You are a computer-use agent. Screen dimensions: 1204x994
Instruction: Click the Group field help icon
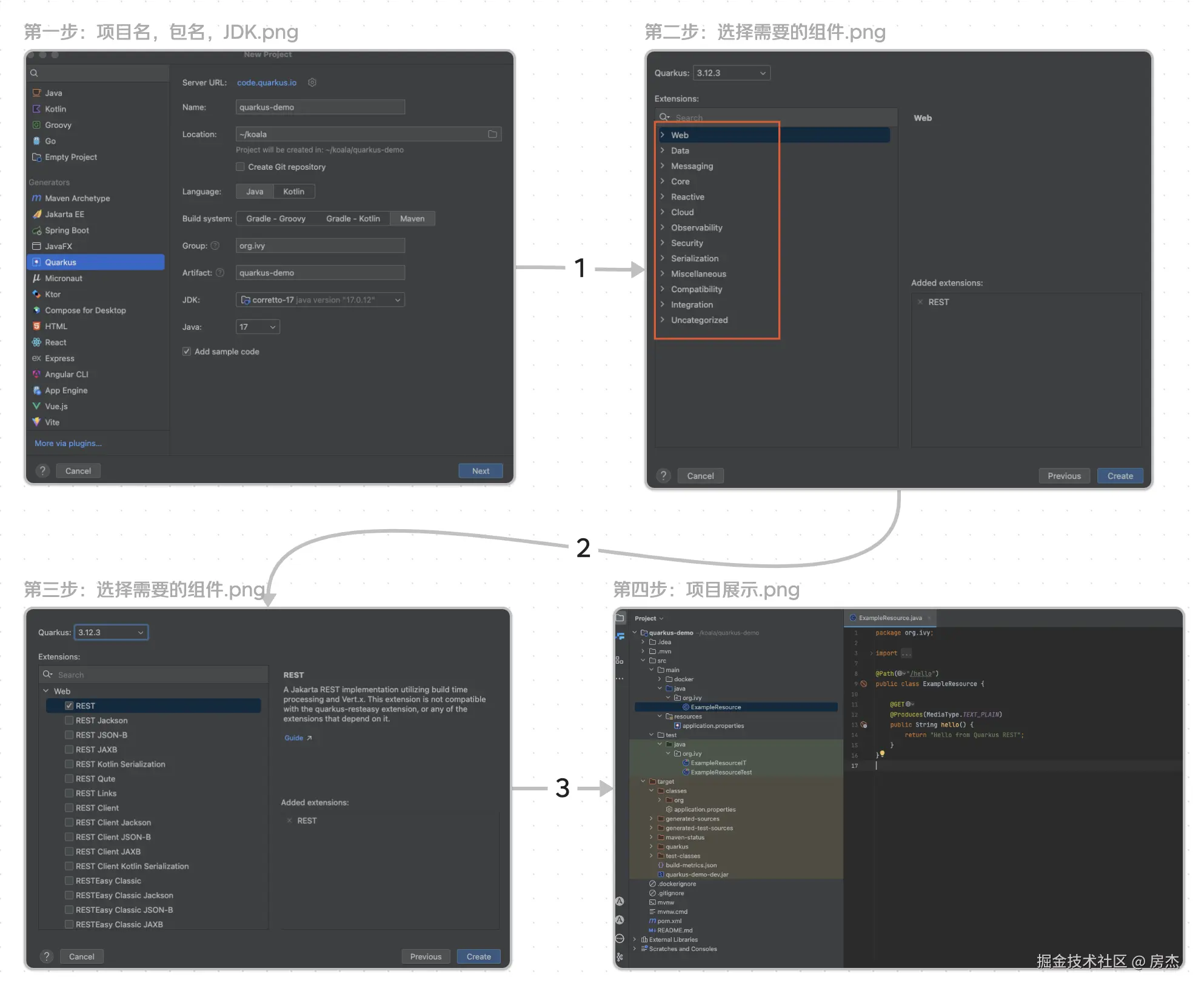click(215, 245)
